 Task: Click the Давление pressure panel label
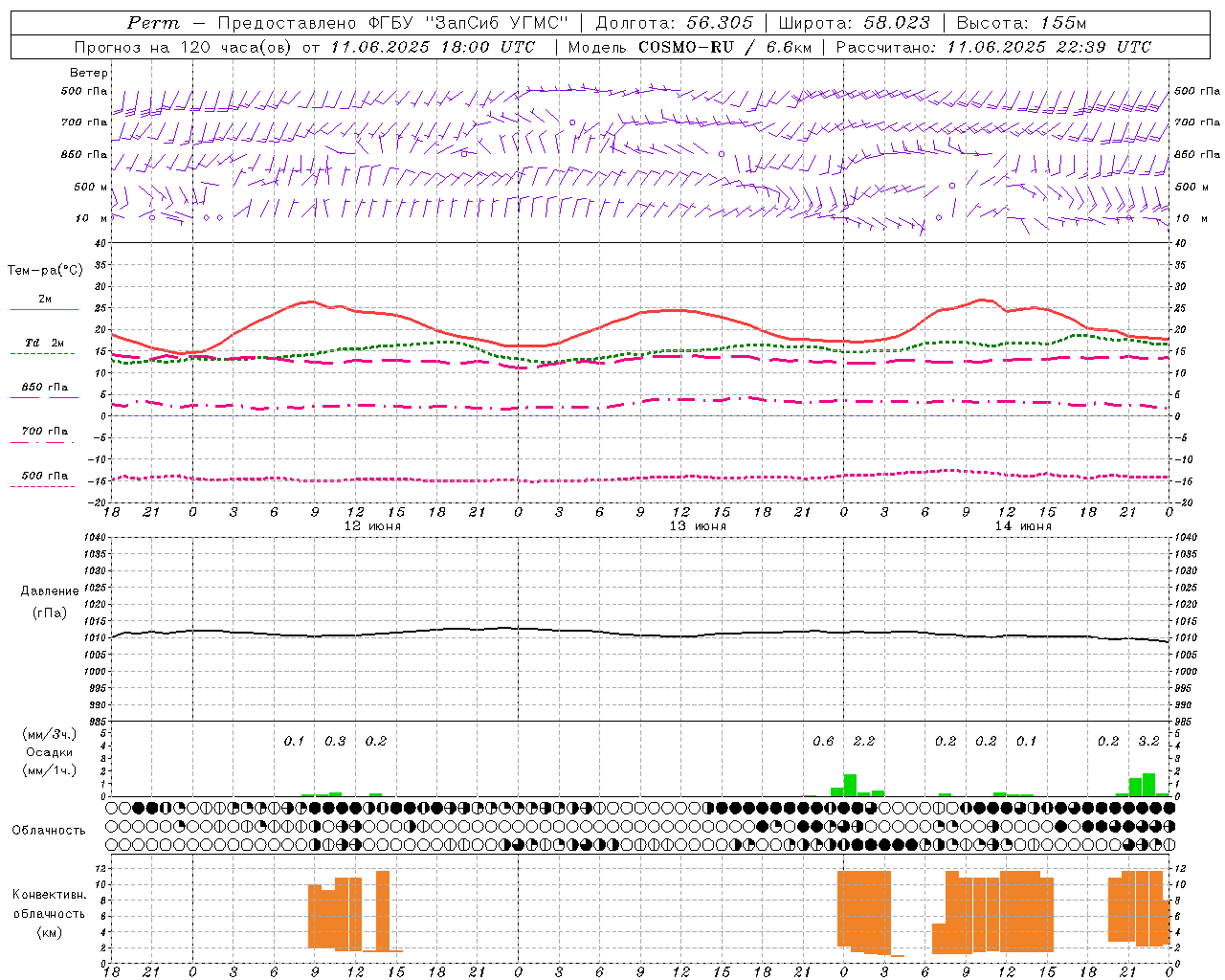point(50,591)
